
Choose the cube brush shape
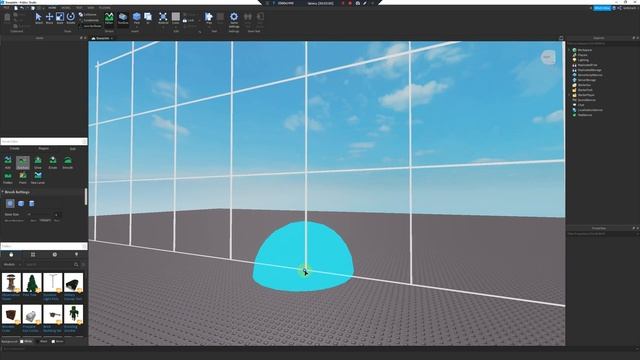coord(21,203)
